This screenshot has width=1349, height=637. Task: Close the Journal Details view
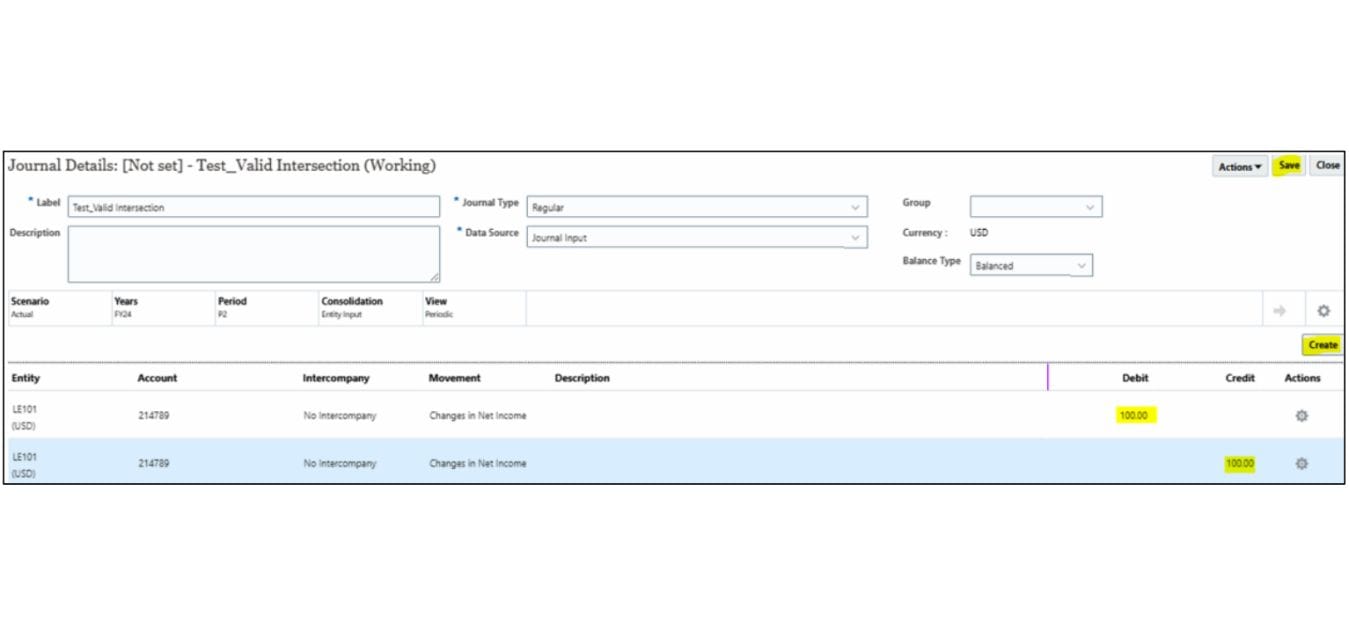(x=1327, y=165)
